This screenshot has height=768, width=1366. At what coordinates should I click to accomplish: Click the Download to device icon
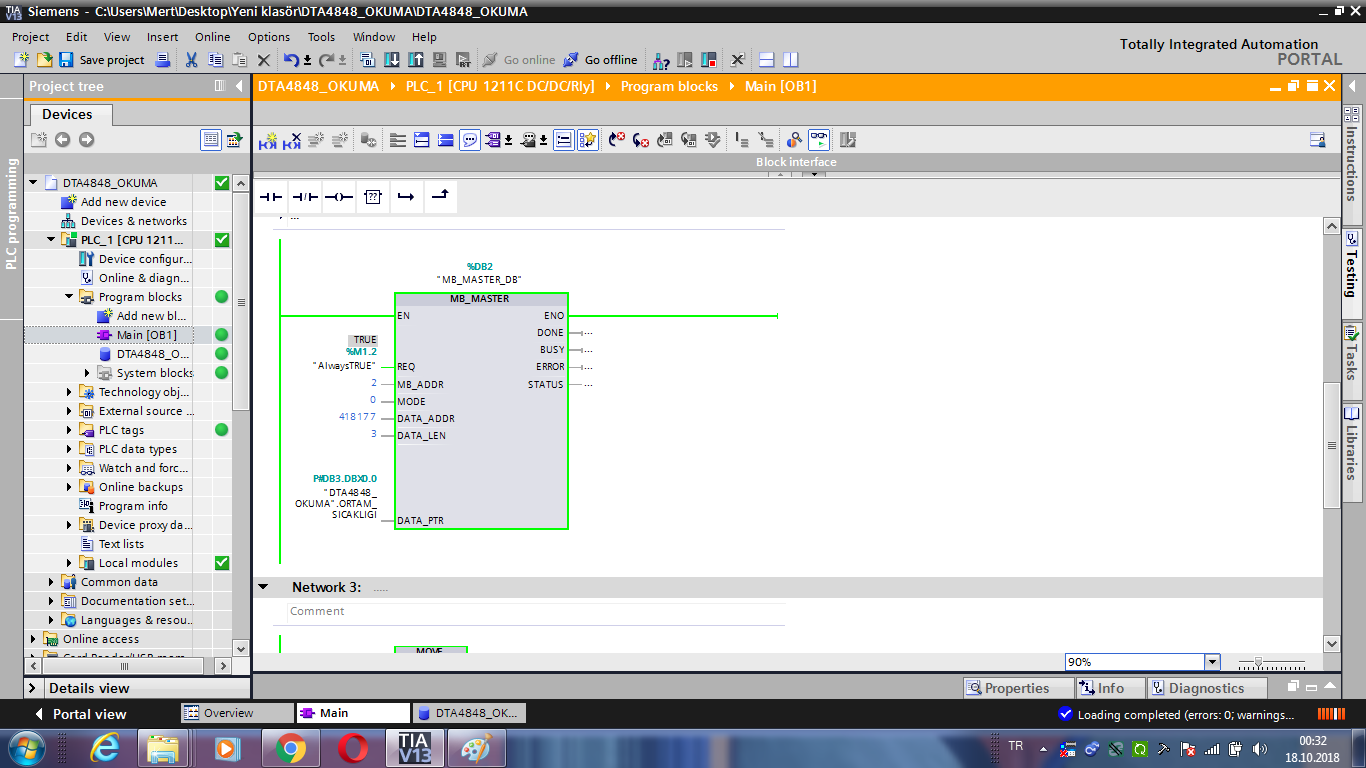[x=392, y=60]
